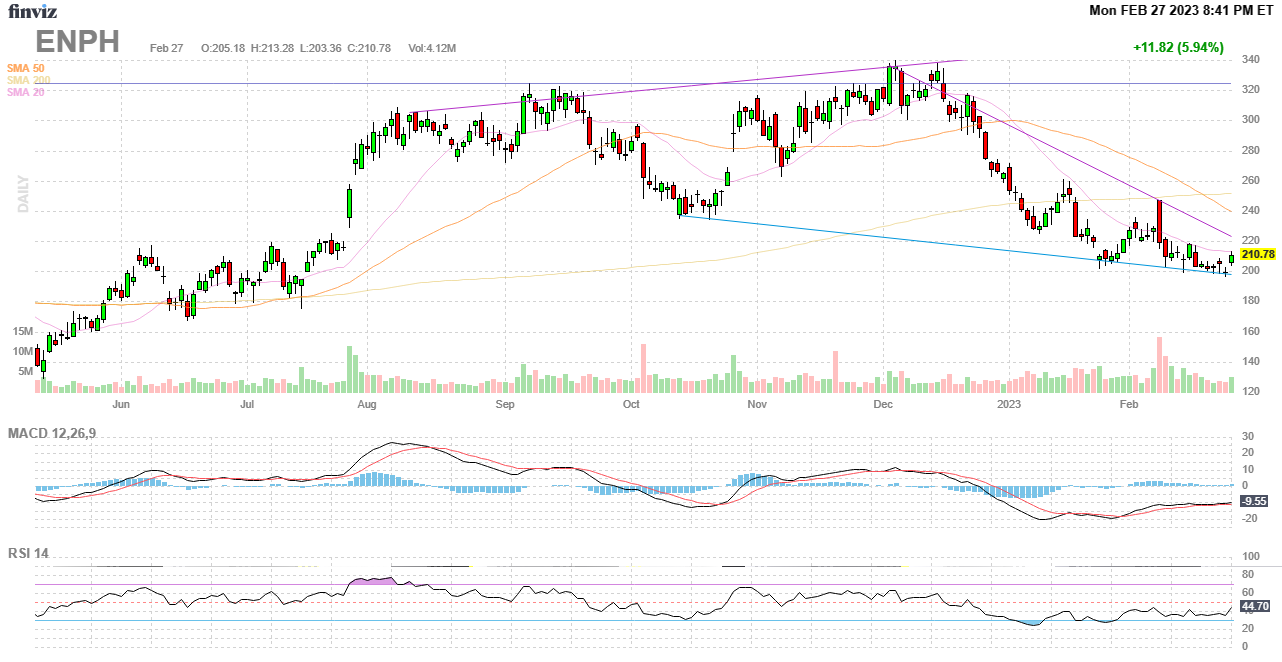
Task: Click the Aug label on the time axis
Action: 366,405
